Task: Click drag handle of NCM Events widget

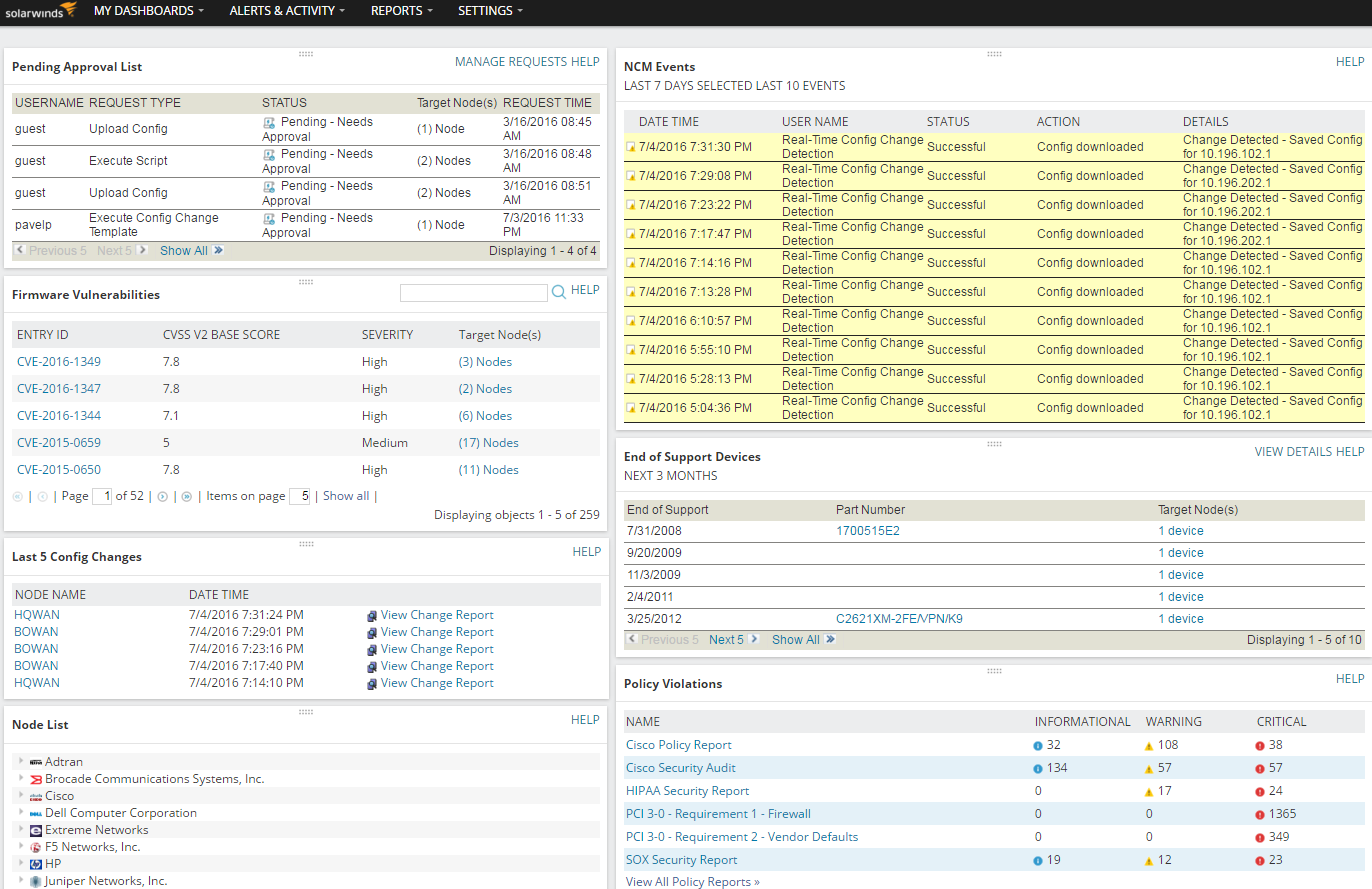Action: click(x=993, y=54)
